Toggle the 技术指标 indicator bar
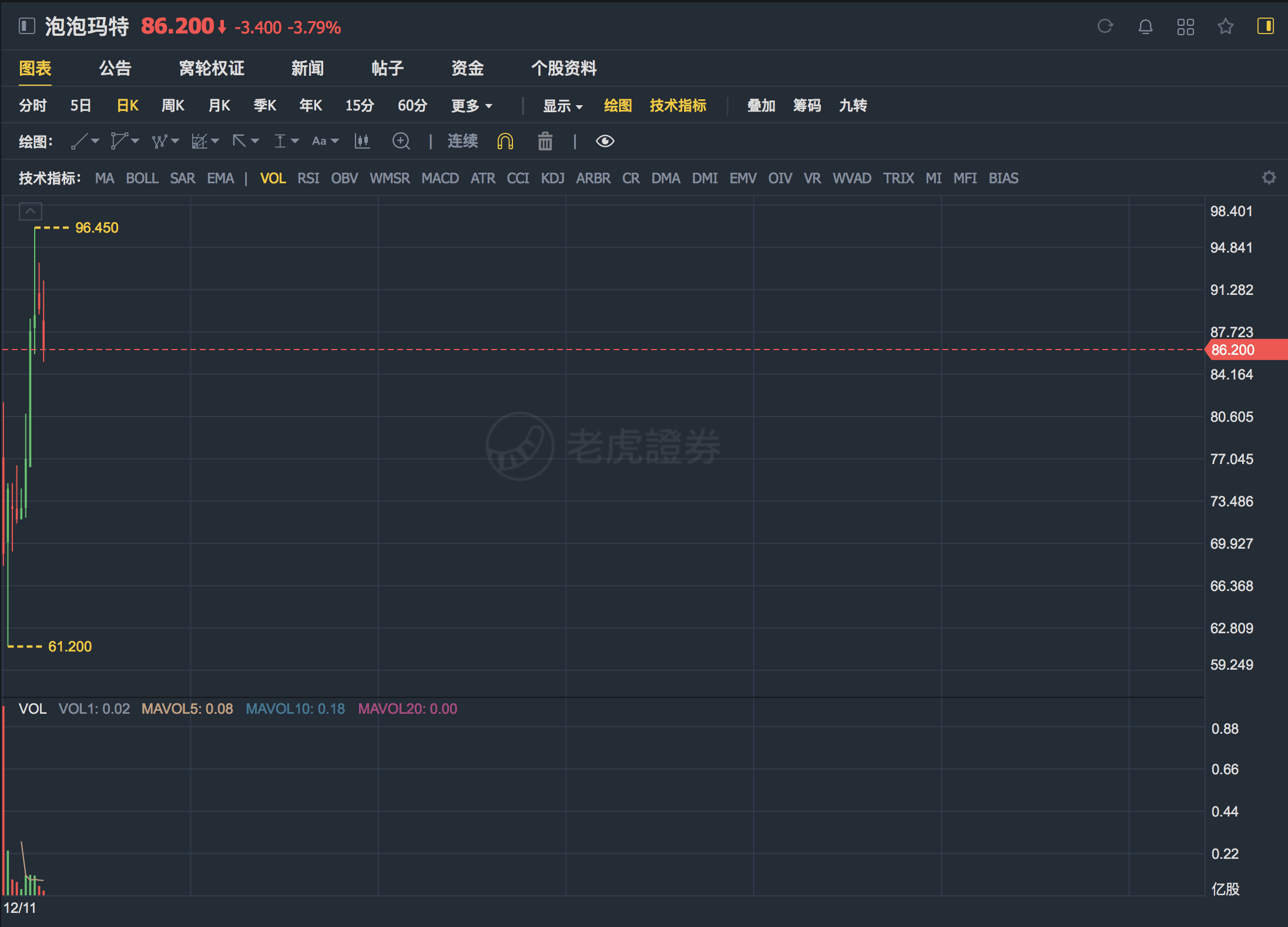This screenshot has width=1288, height=927. pos(678,106)
